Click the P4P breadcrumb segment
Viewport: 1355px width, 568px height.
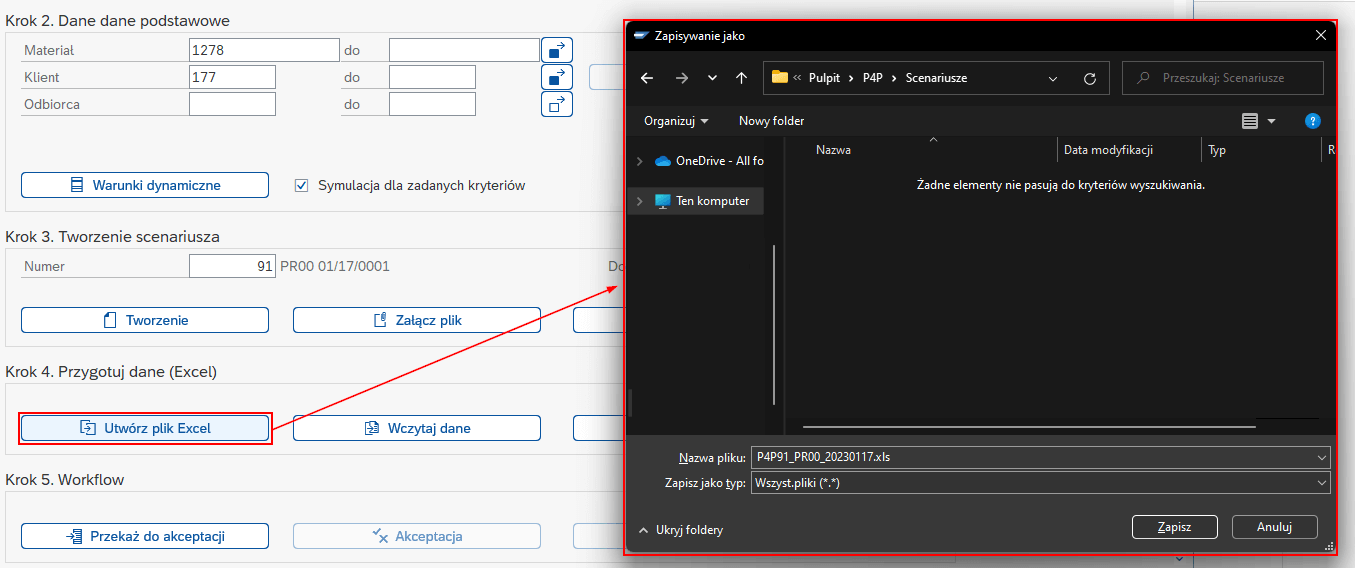pyautogui.click(x=874, y=78)
